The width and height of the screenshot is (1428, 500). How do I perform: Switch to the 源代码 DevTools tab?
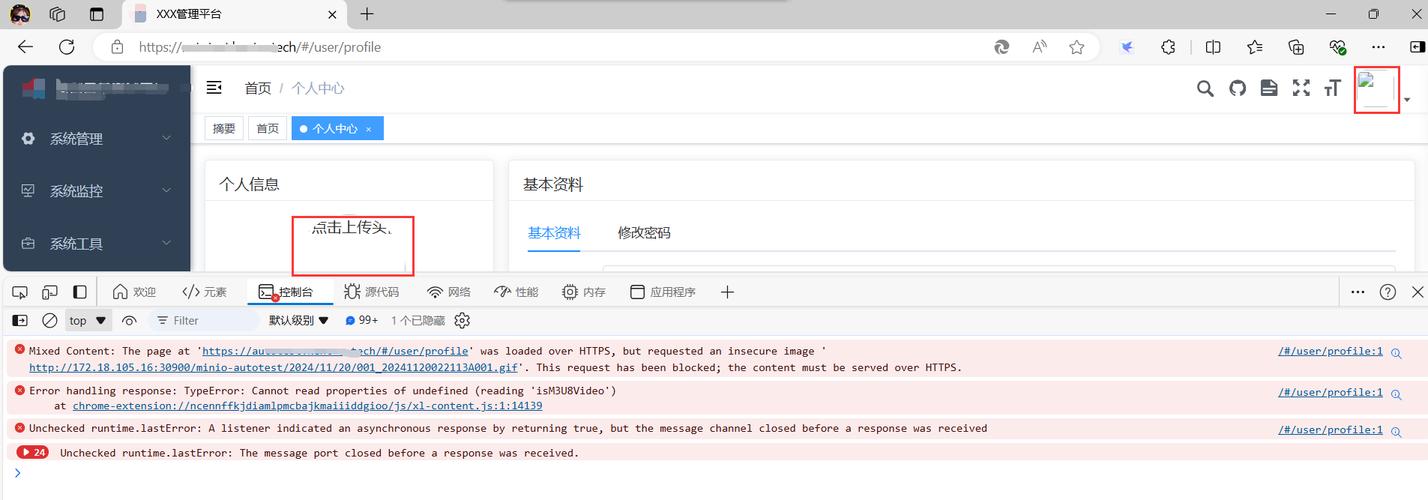click(x=371, y=292)
